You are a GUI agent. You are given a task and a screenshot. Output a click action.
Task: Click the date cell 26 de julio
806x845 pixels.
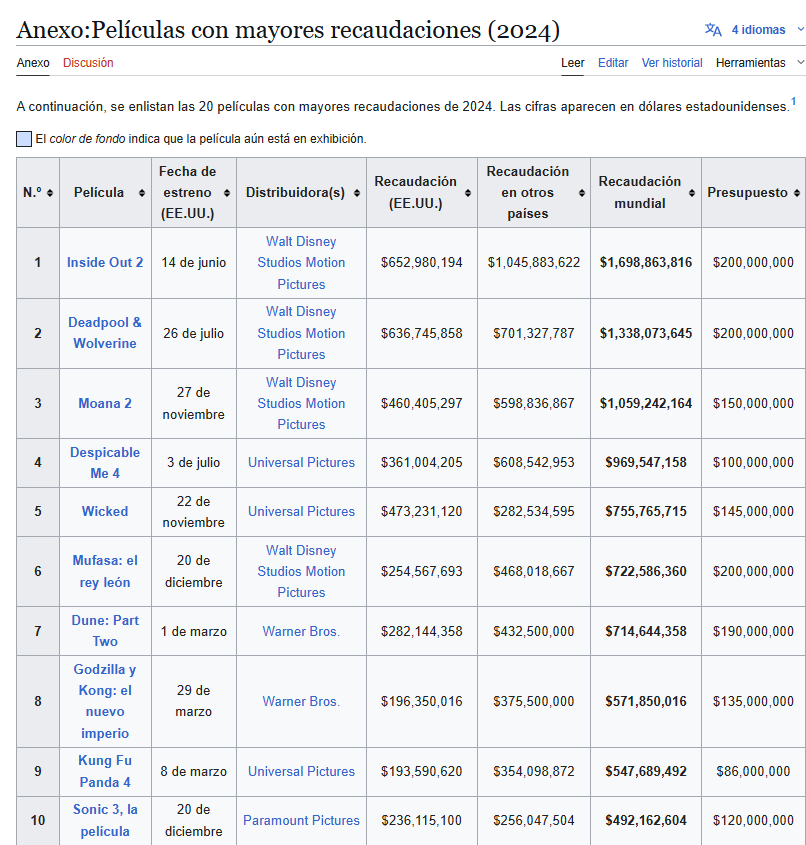(193, 333)
